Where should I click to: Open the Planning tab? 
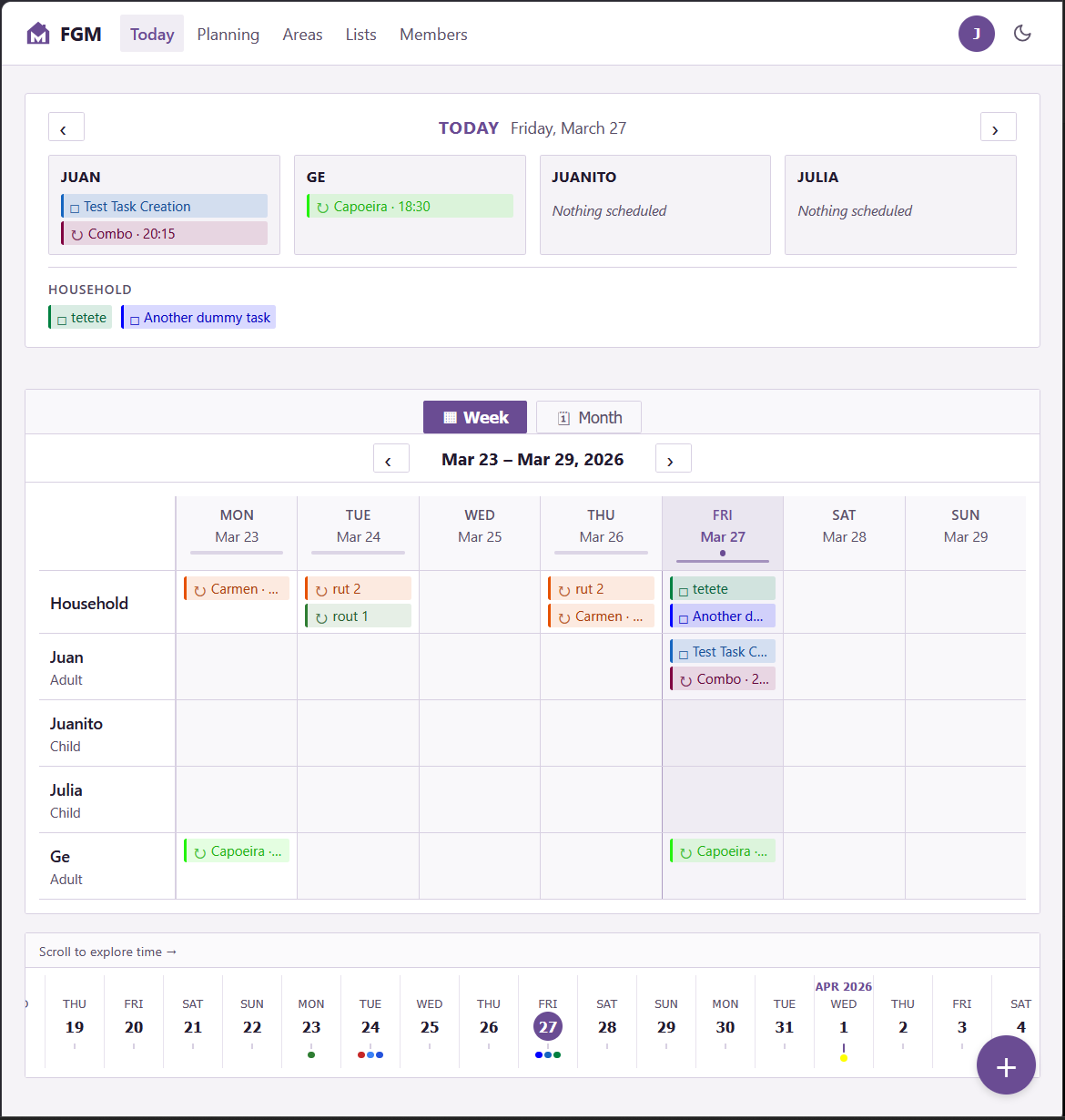(228, 34)
